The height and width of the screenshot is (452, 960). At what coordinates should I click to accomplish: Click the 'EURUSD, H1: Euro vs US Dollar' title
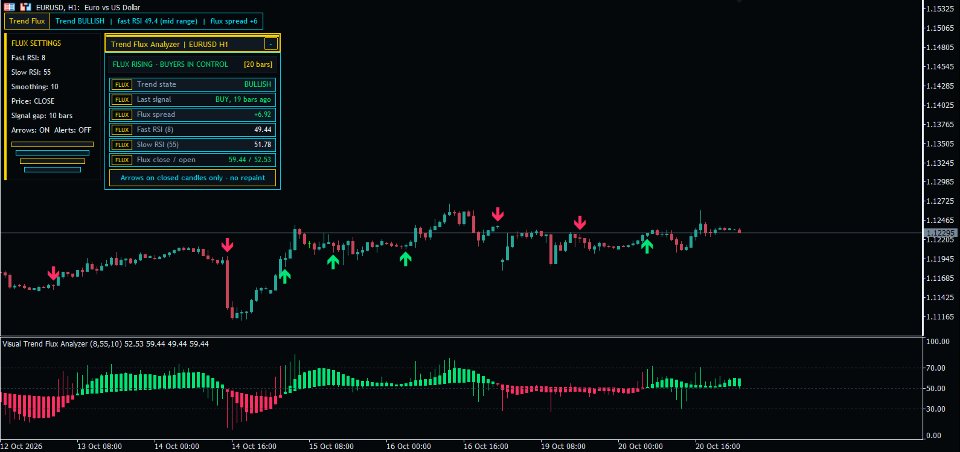tap(88, 6)
